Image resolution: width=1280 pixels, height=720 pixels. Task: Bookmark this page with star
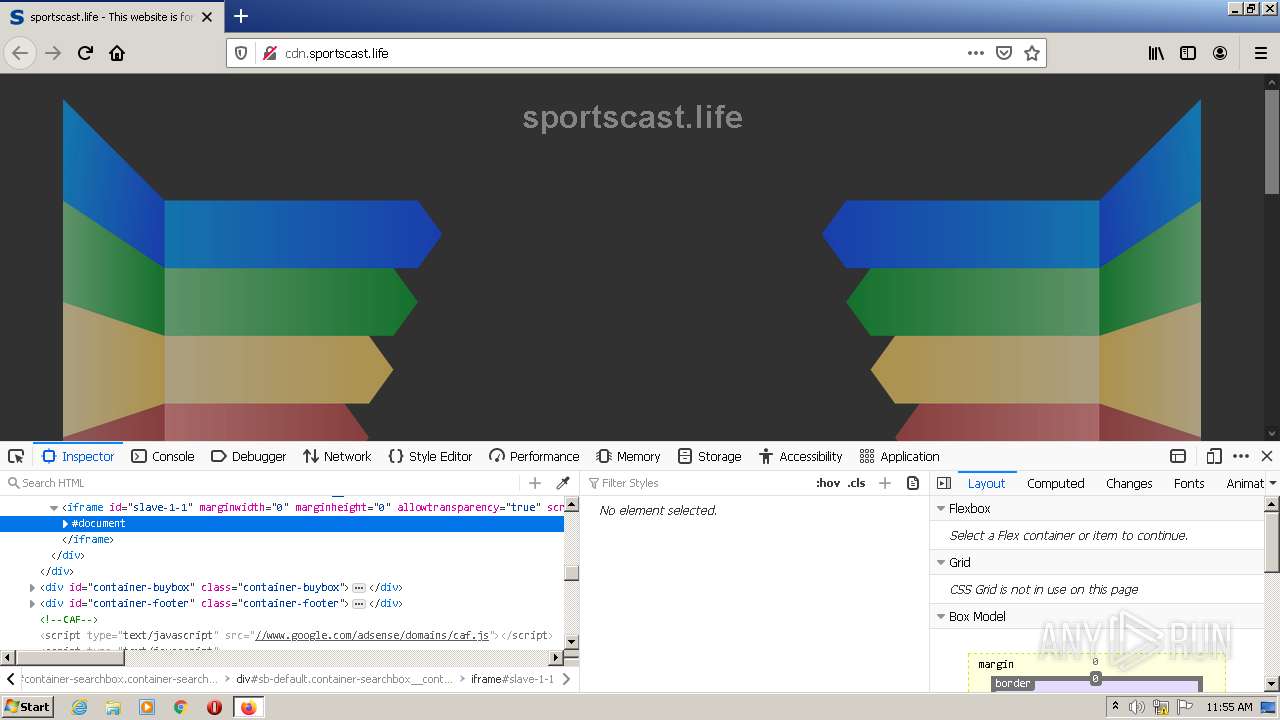[1032, 53]
